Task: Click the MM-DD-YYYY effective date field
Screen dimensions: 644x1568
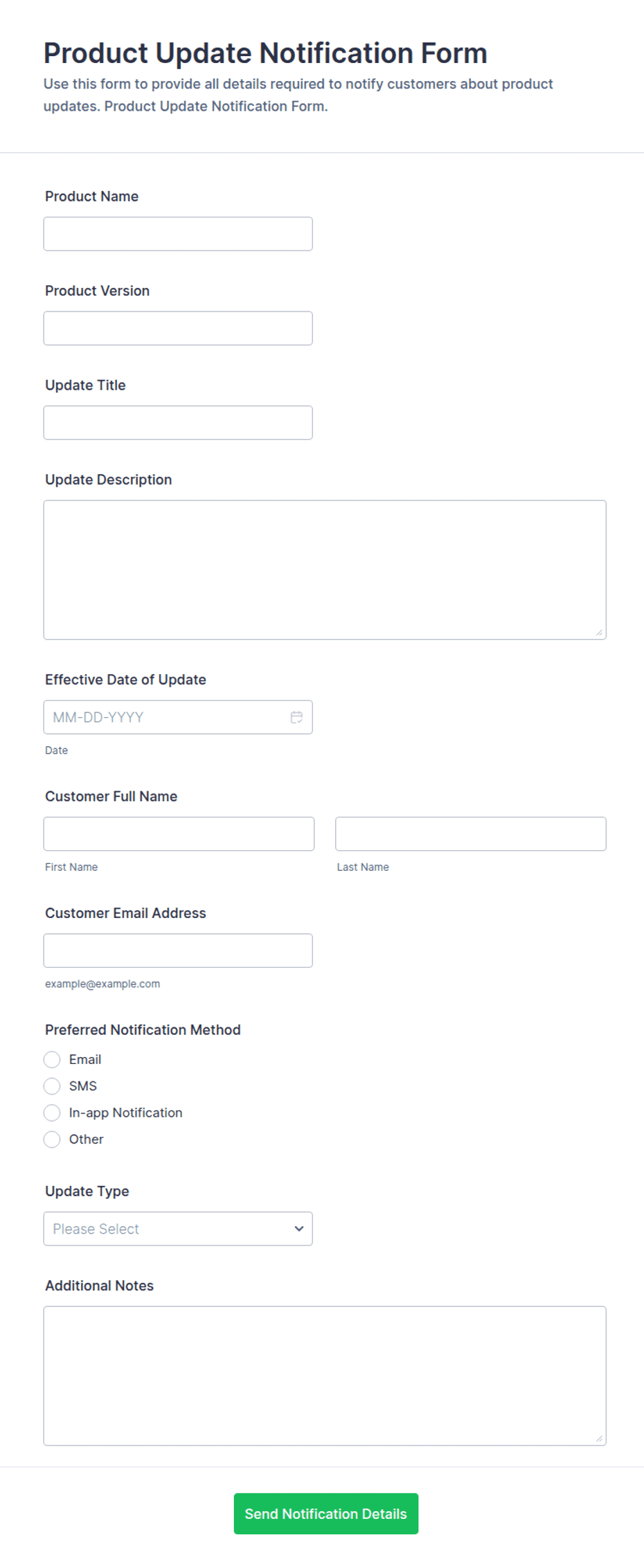Action: [x=178, y=717]
